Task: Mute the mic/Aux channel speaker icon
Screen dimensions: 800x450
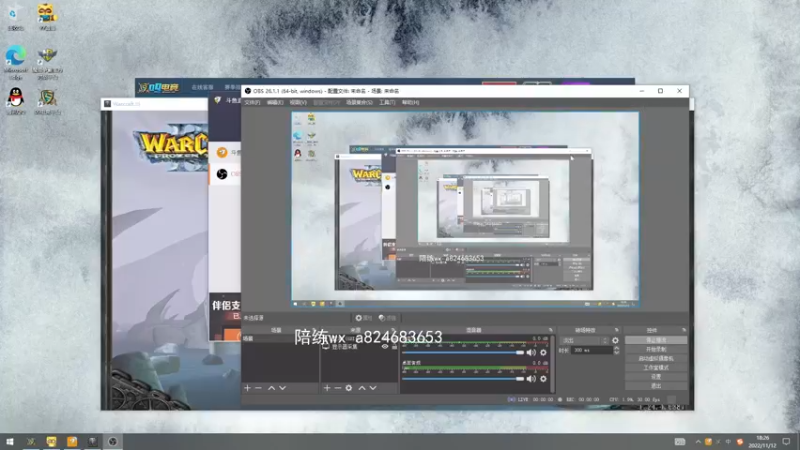Action: coord(531,353)
